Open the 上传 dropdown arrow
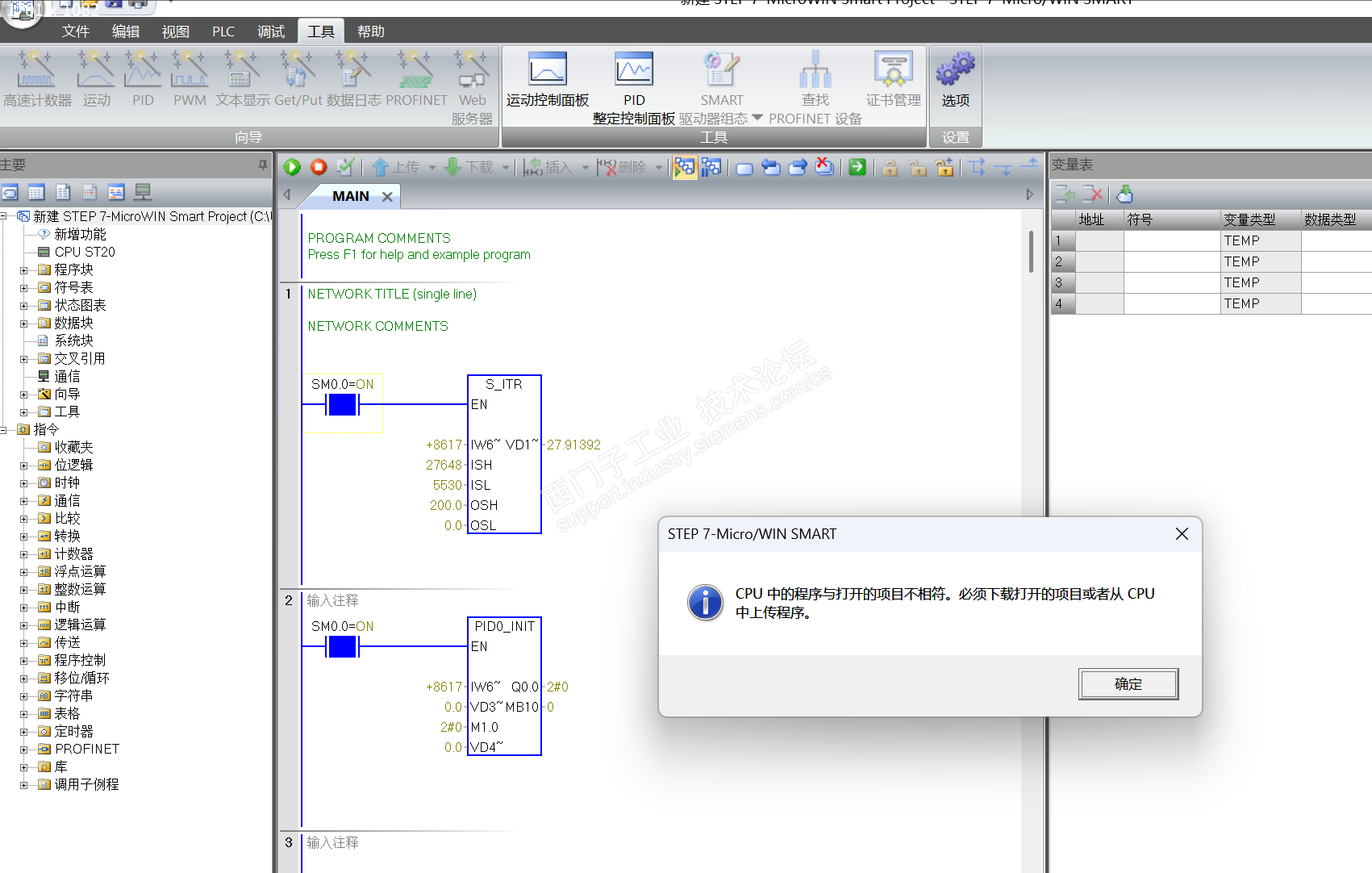The image size is (1372, 873). [432, 168]
